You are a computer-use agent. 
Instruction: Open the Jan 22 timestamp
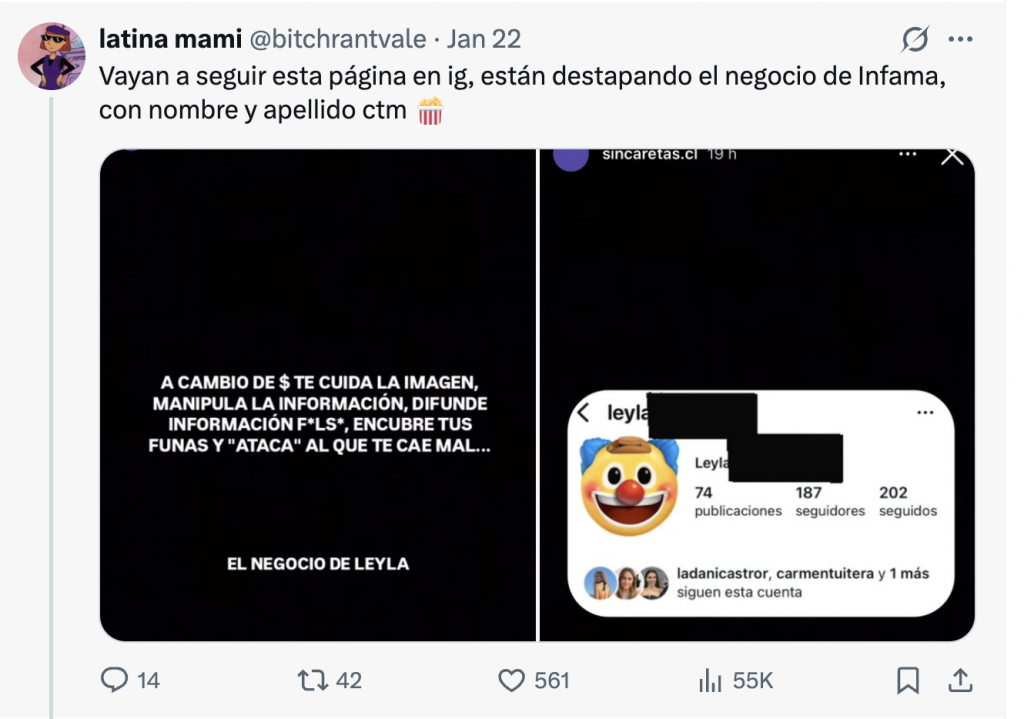484,39
